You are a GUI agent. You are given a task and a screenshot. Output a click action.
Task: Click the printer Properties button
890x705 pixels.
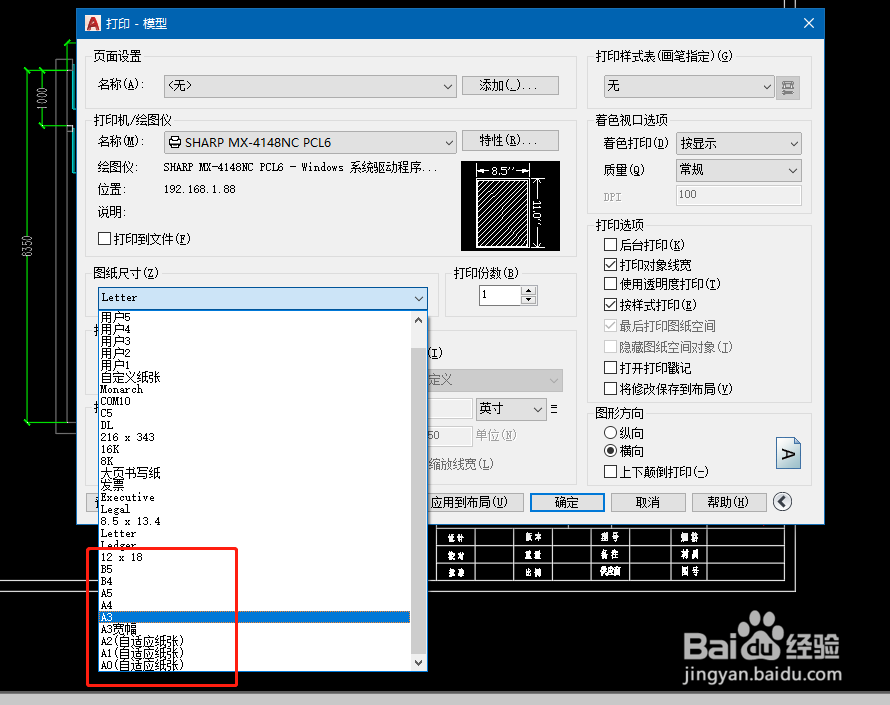[x=510, y=140]
